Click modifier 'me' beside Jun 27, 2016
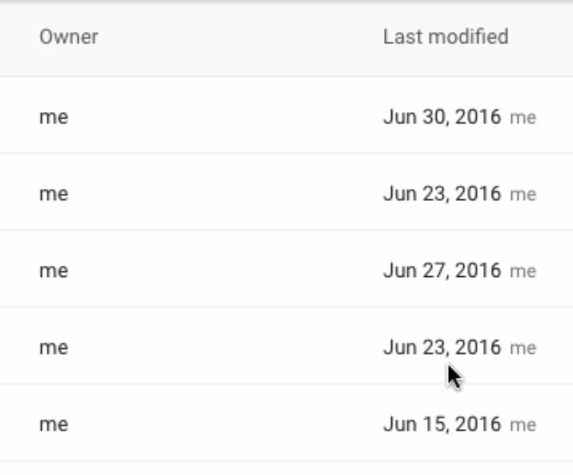 point(523,271)
